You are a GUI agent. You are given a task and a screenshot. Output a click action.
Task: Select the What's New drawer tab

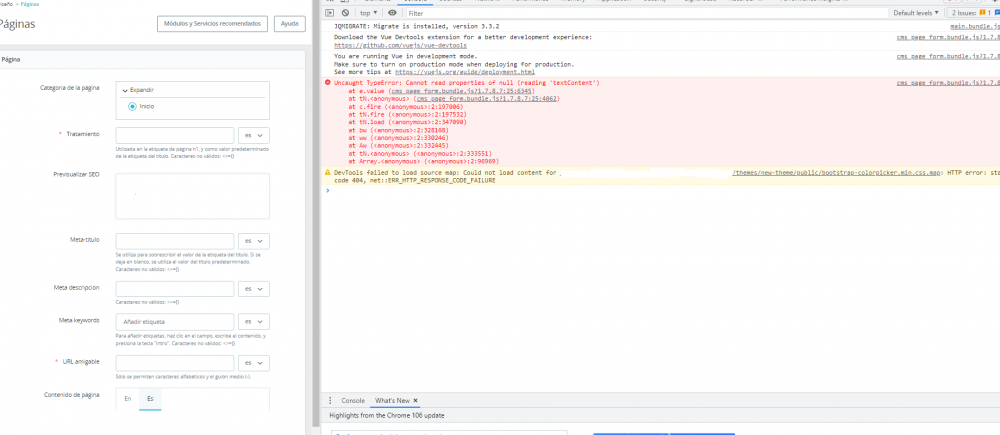(392, 401)
